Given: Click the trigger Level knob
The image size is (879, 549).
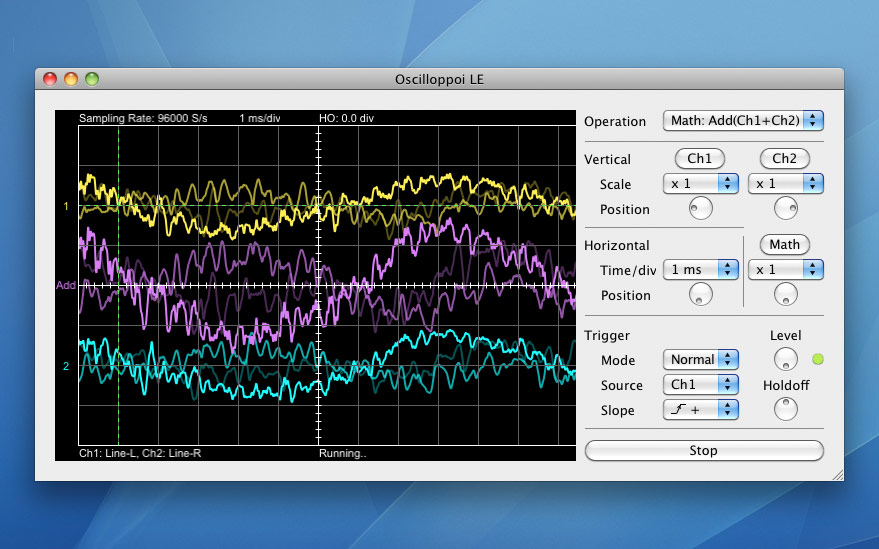Looking at the screenshot, I should pyautogui.click(x=785, y=358).
